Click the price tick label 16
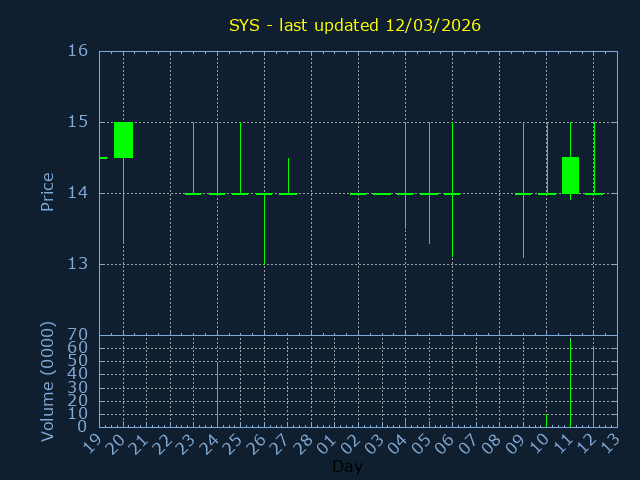This screenshot has width=640, height=480. (78, 51)
